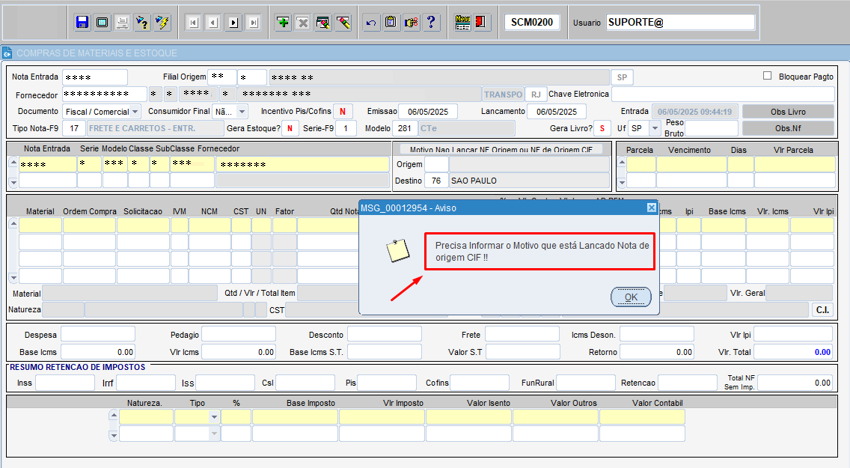Open the Uf SP dropdown
Viewport: 850px width, 468px height.
(655, 129)
